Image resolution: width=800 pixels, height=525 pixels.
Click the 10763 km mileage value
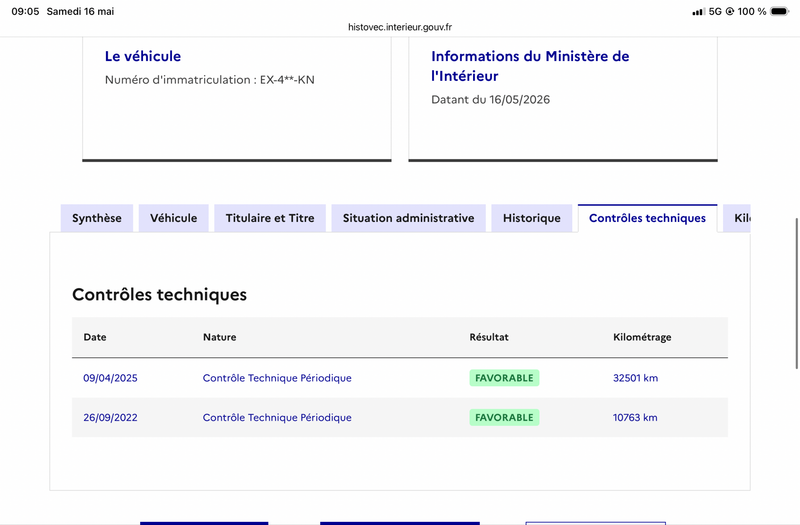coord(635,417)
